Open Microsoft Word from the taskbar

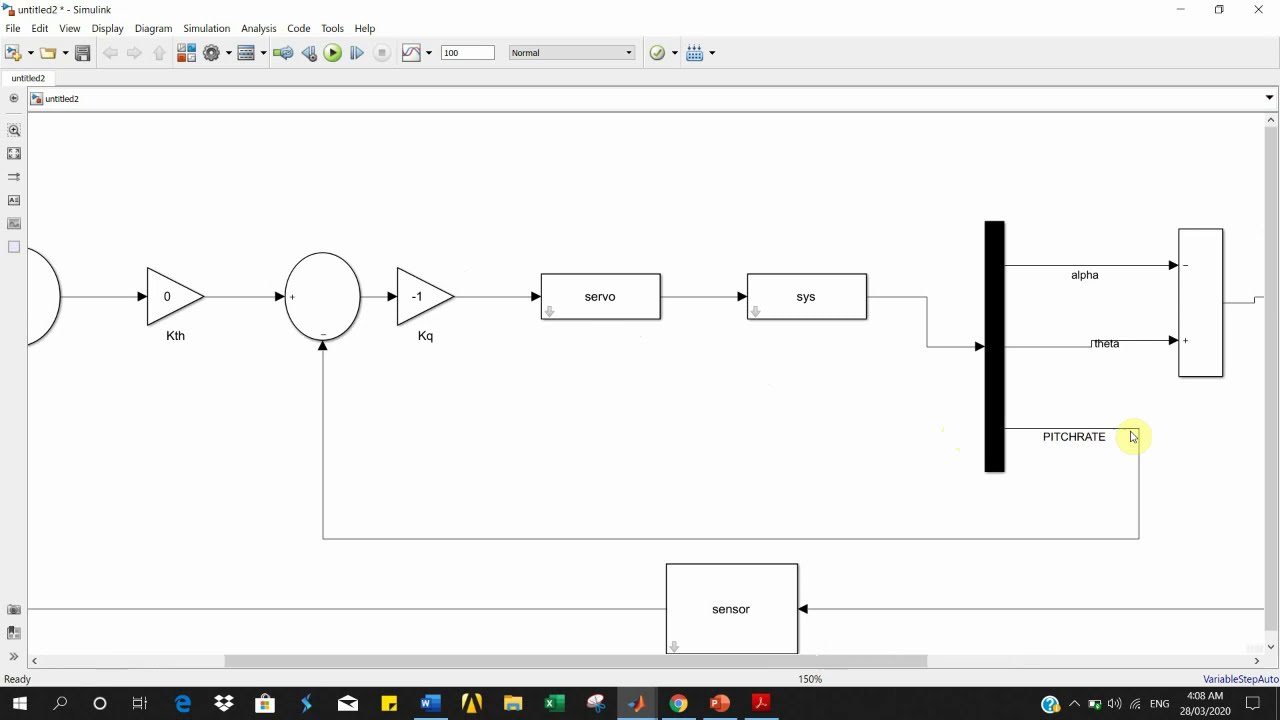pyautogui.click(x=430, y=704)
